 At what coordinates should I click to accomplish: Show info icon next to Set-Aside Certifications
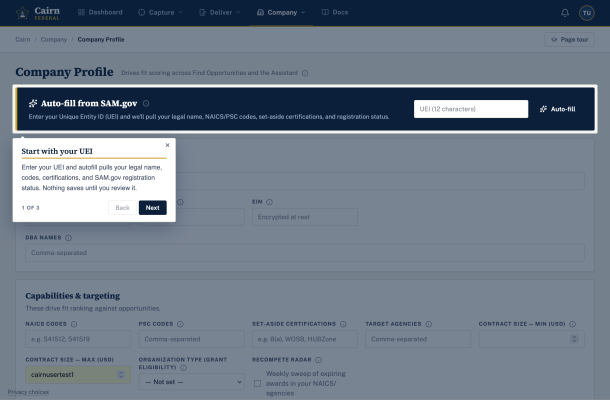[343, 324]
